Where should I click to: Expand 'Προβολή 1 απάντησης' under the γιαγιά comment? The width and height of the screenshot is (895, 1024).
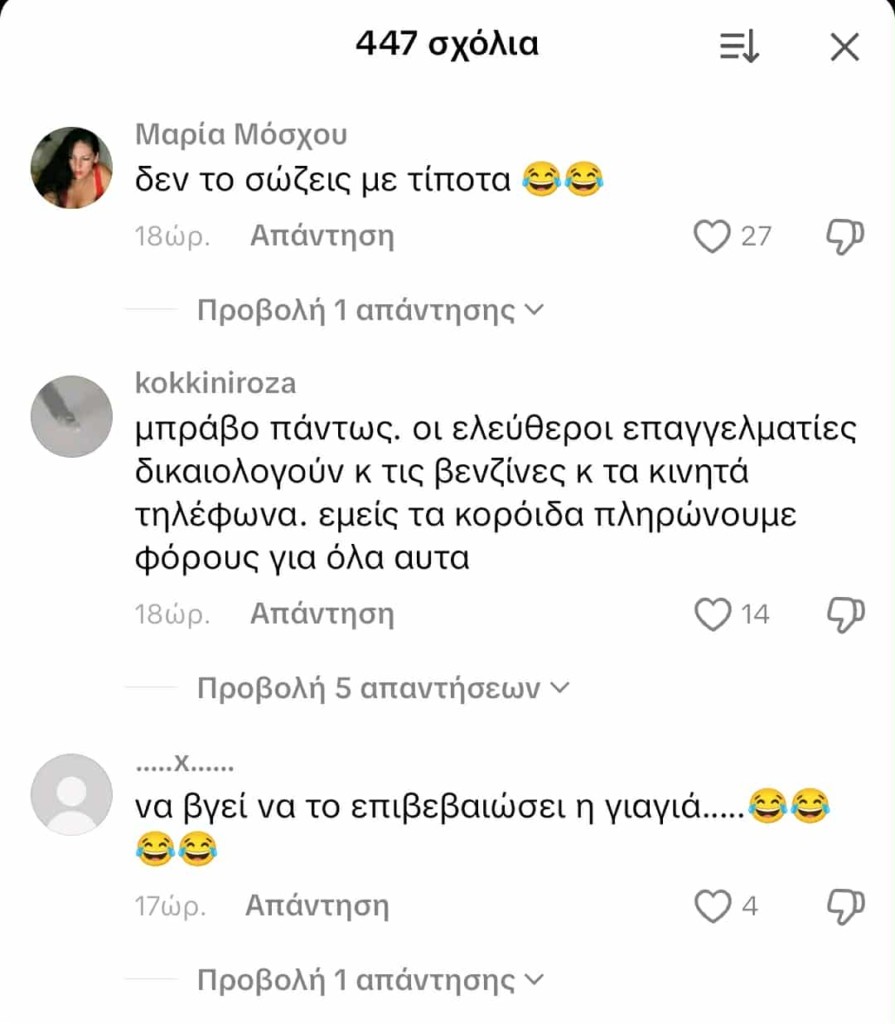point(370,980)
